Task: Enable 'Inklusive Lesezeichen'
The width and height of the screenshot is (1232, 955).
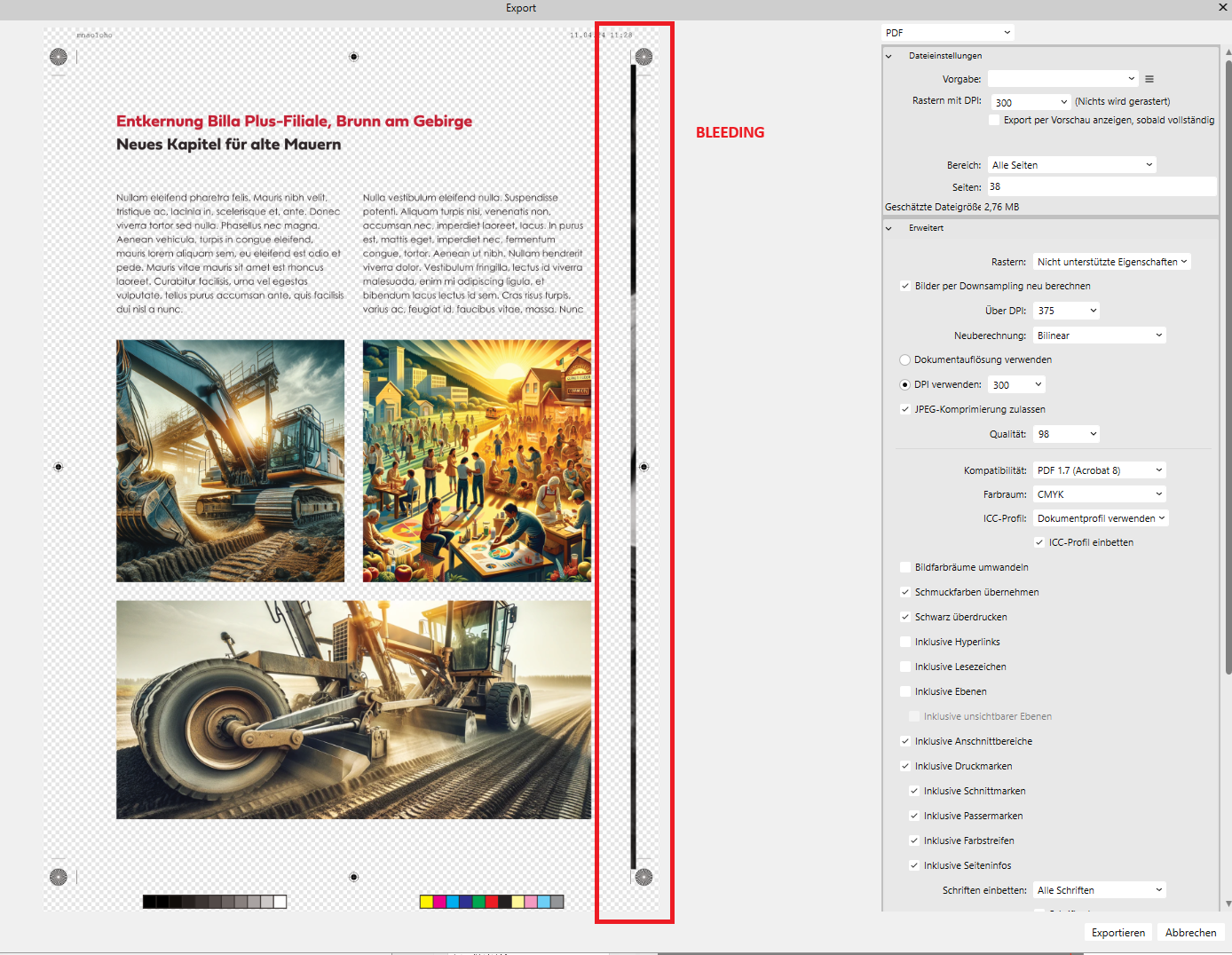Action: pyautogui.click(x=904, y=666)
